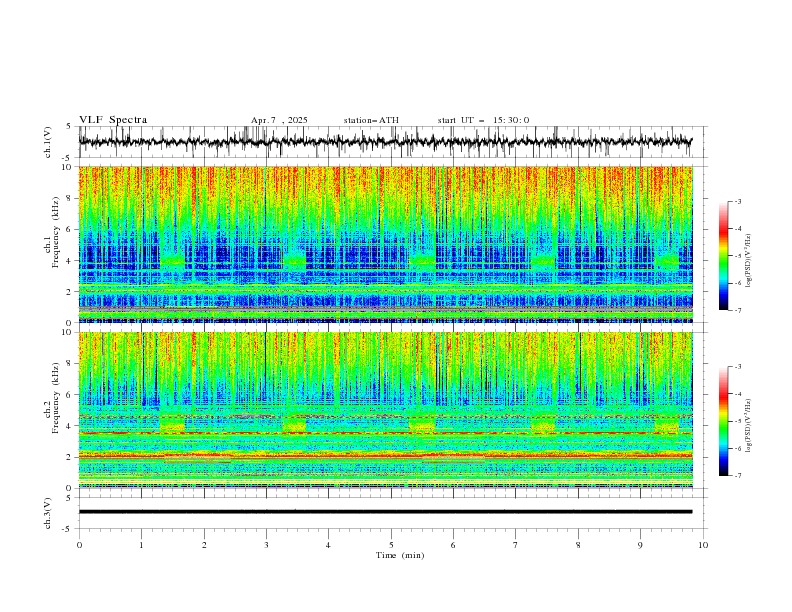Click the "VLF Spectra" plot title
The width and height of the screenshot is (792, 612).
click(113, 120)
